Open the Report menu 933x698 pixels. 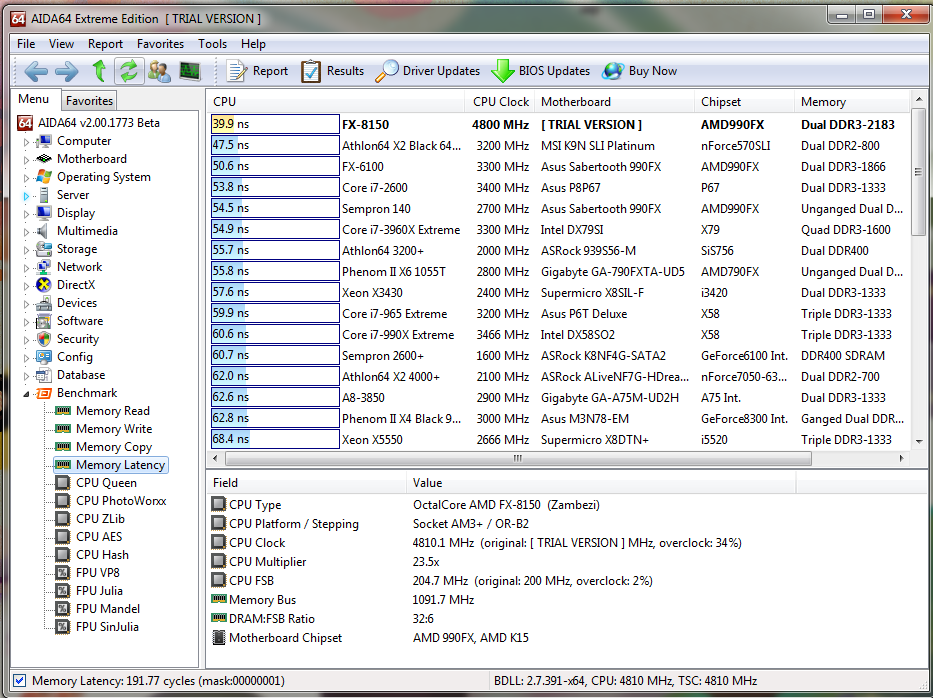pos(105,43)
